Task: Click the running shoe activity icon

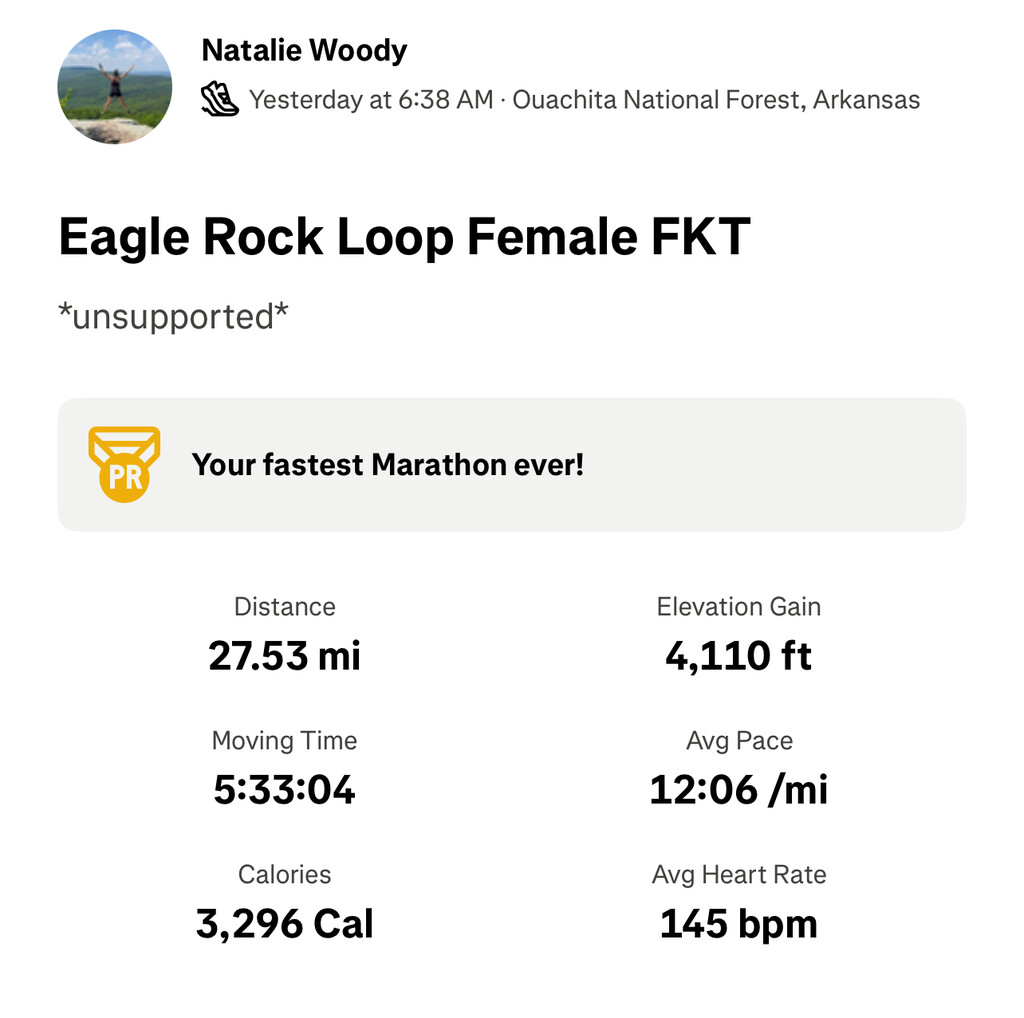Action: coord(219,100)
